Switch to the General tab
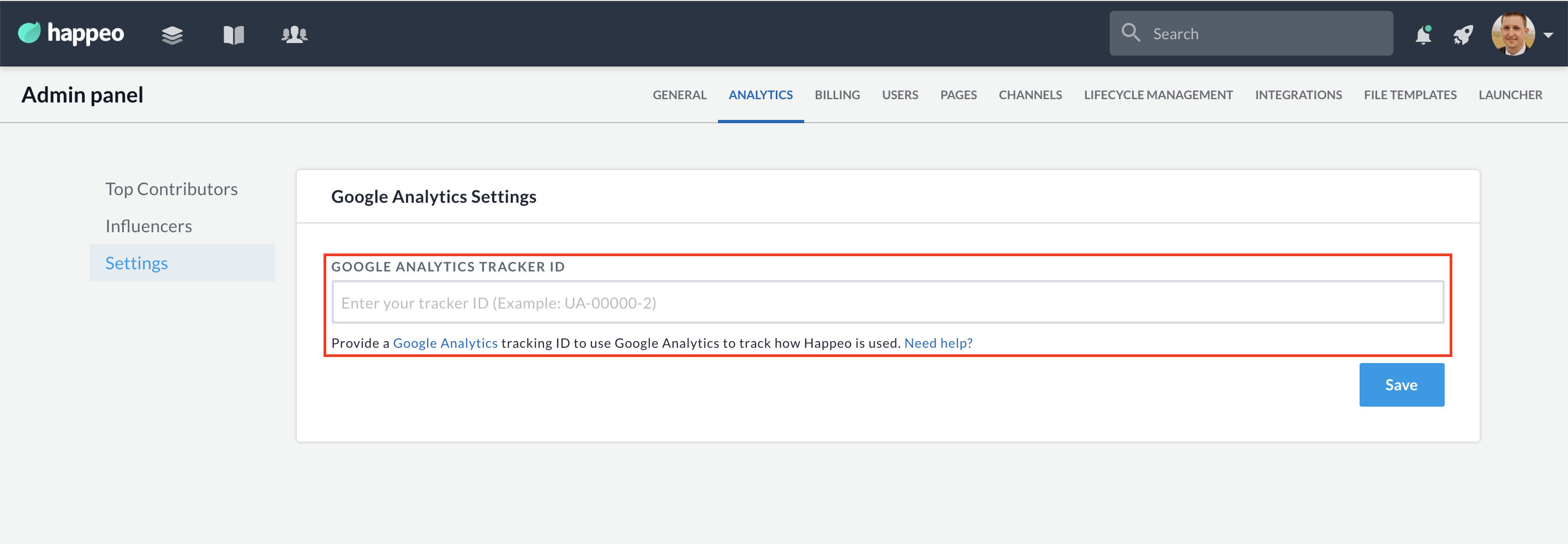The image size is (1568, 544). (679, 95)
